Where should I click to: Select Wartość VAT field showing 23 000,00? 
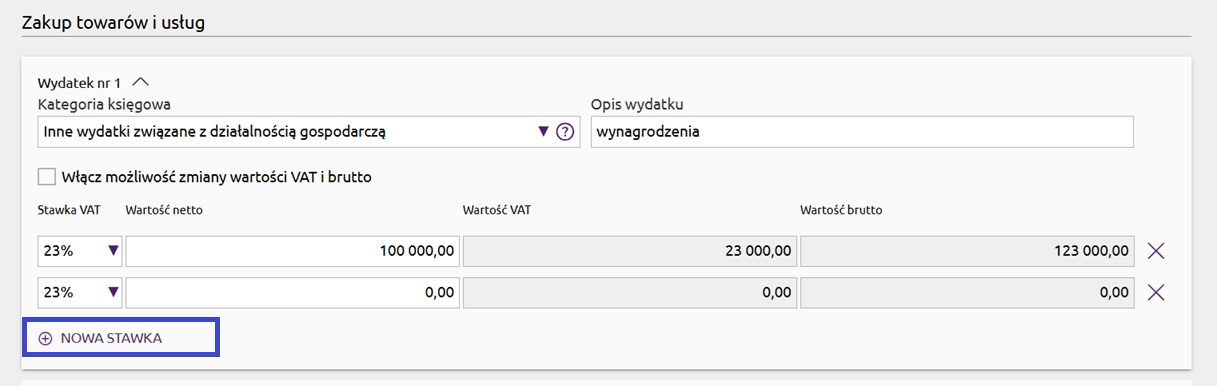[x=630, y=251]
